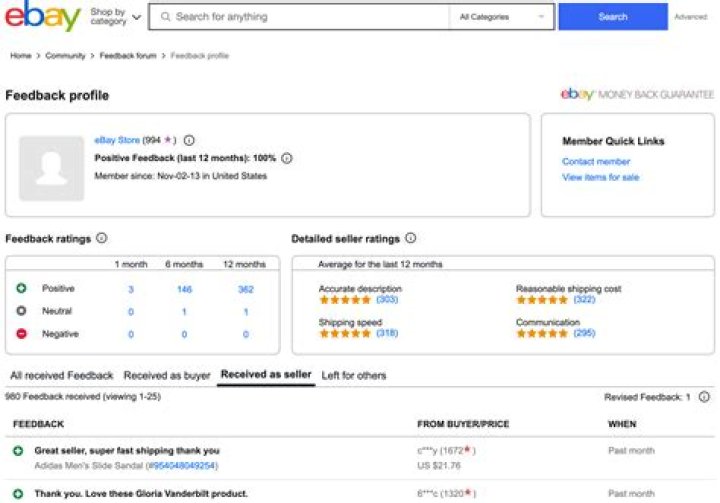Click the eBay logo
The width and height of the screenshot is (720, 503).
pyautogui.click(x=42, y=17)
